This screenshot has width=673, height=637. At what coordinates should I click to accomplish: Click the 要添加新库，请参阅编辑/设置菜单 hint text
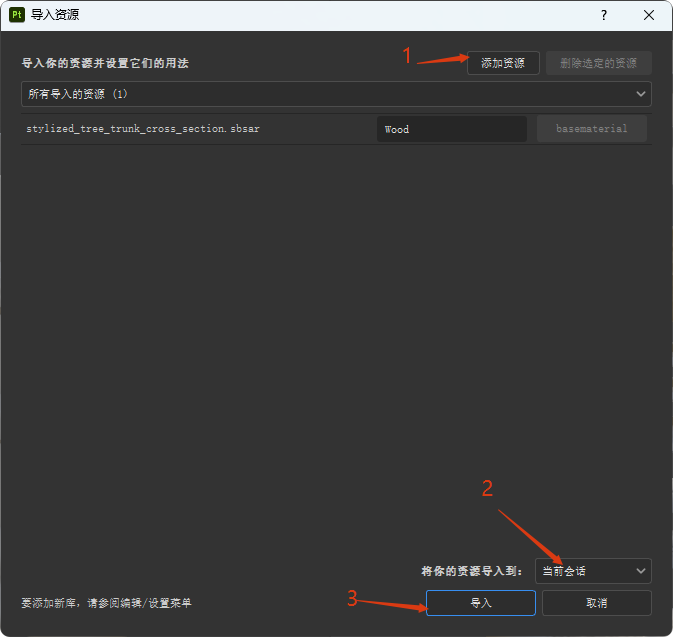point(106,603)
